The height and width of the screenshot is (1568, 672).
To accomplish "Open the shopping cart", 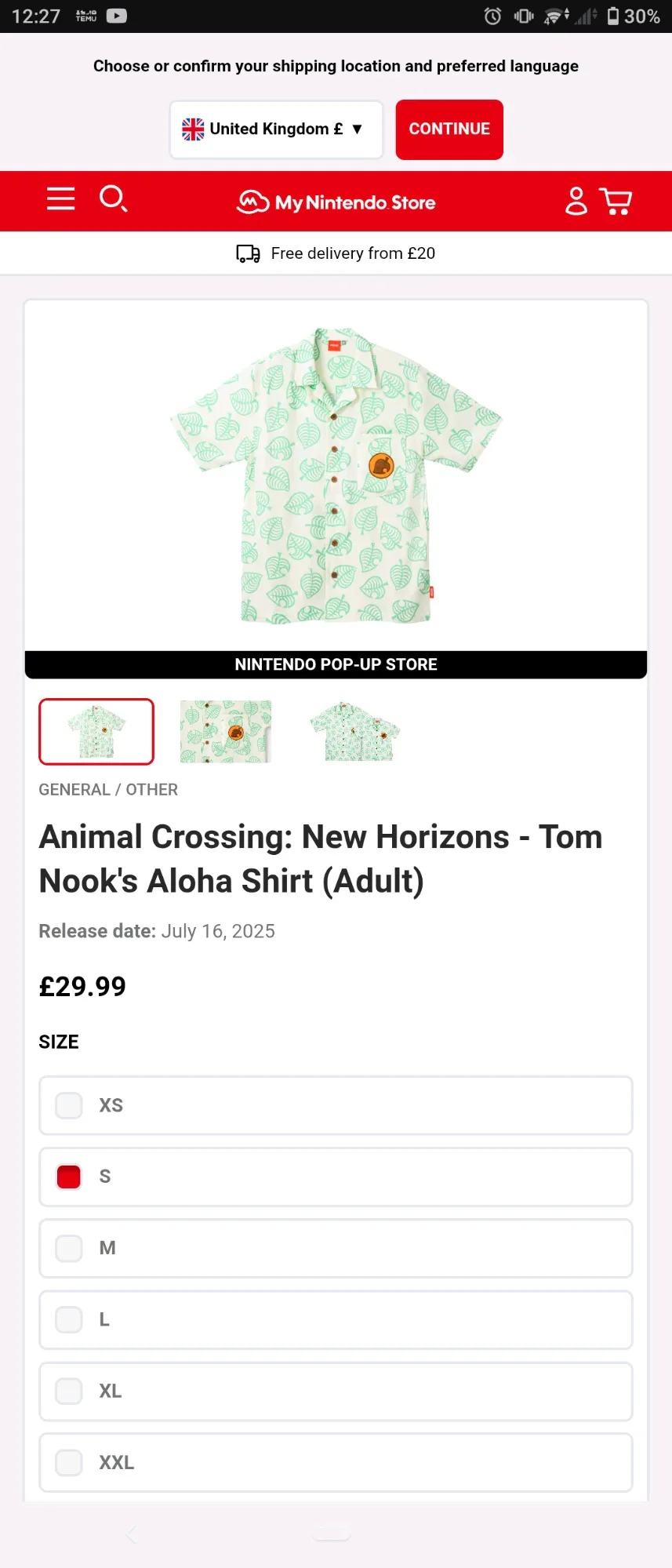I will pos(616,201).
